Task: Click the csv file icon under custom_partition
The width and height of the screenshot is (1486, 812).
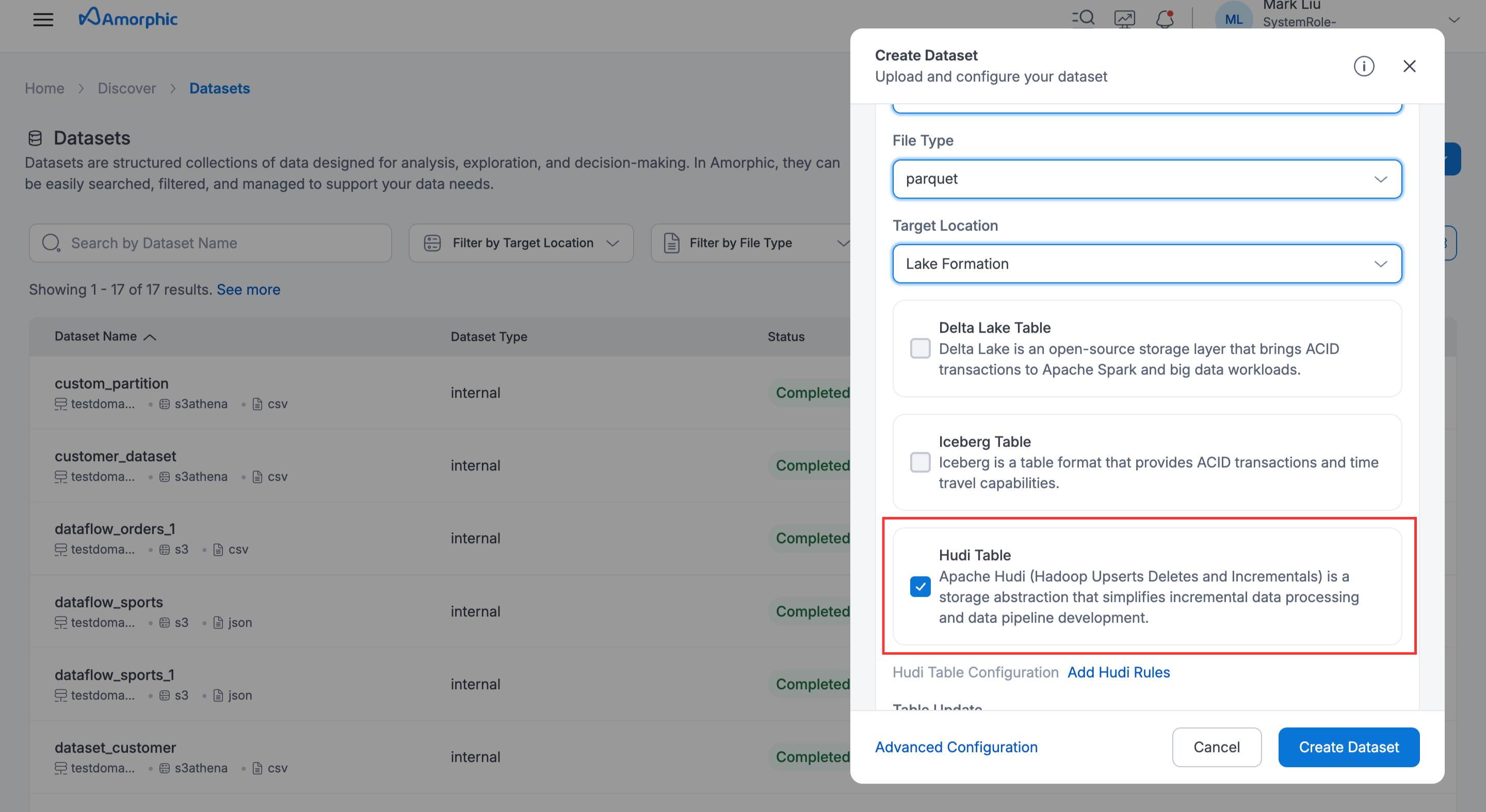Action: (x=257, y=404)
